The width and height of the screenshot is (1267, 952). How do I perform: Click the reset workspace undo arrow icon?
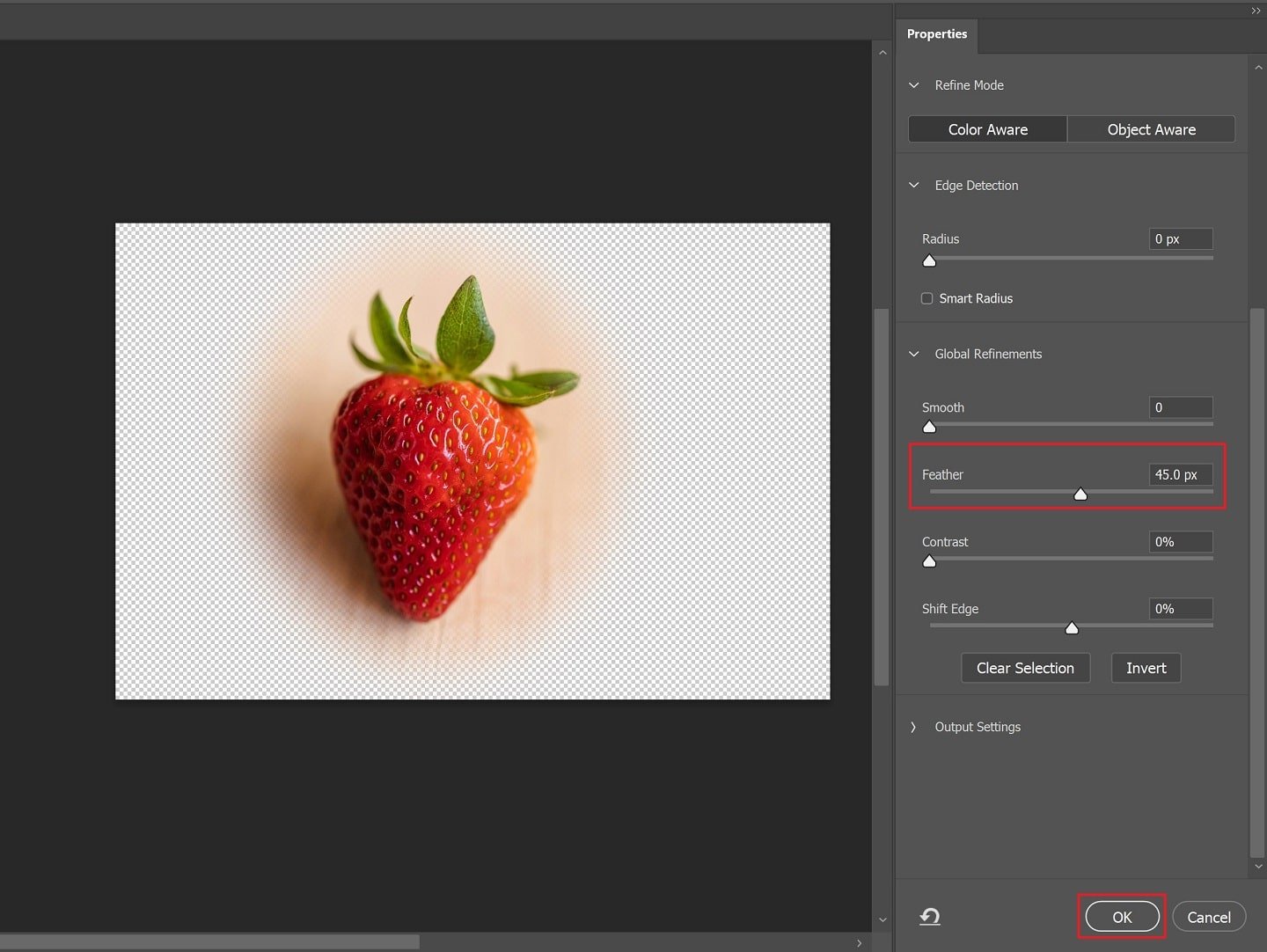tap(930, 917)
